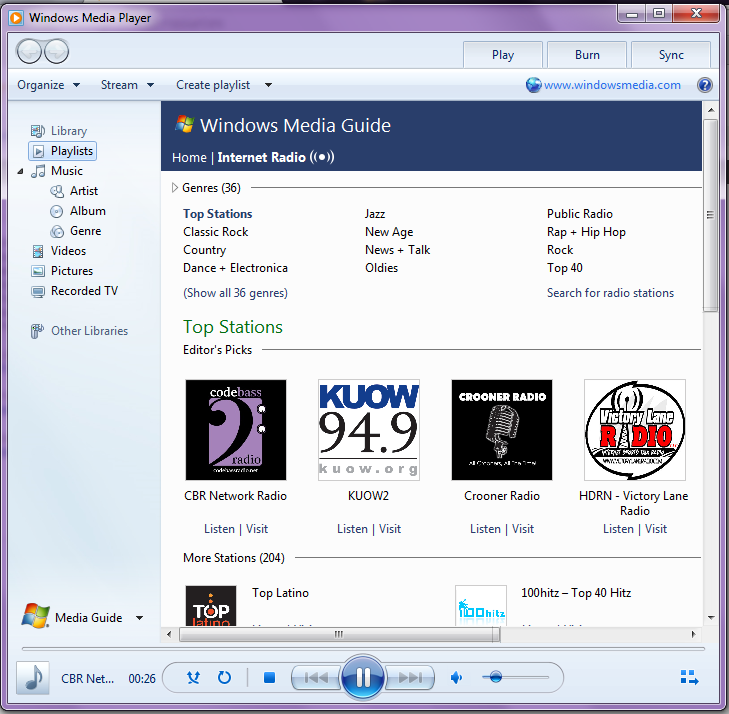Switch to the Play tab
The width and height of the screenshot is (729, 714).
click(x=503, y=55)
